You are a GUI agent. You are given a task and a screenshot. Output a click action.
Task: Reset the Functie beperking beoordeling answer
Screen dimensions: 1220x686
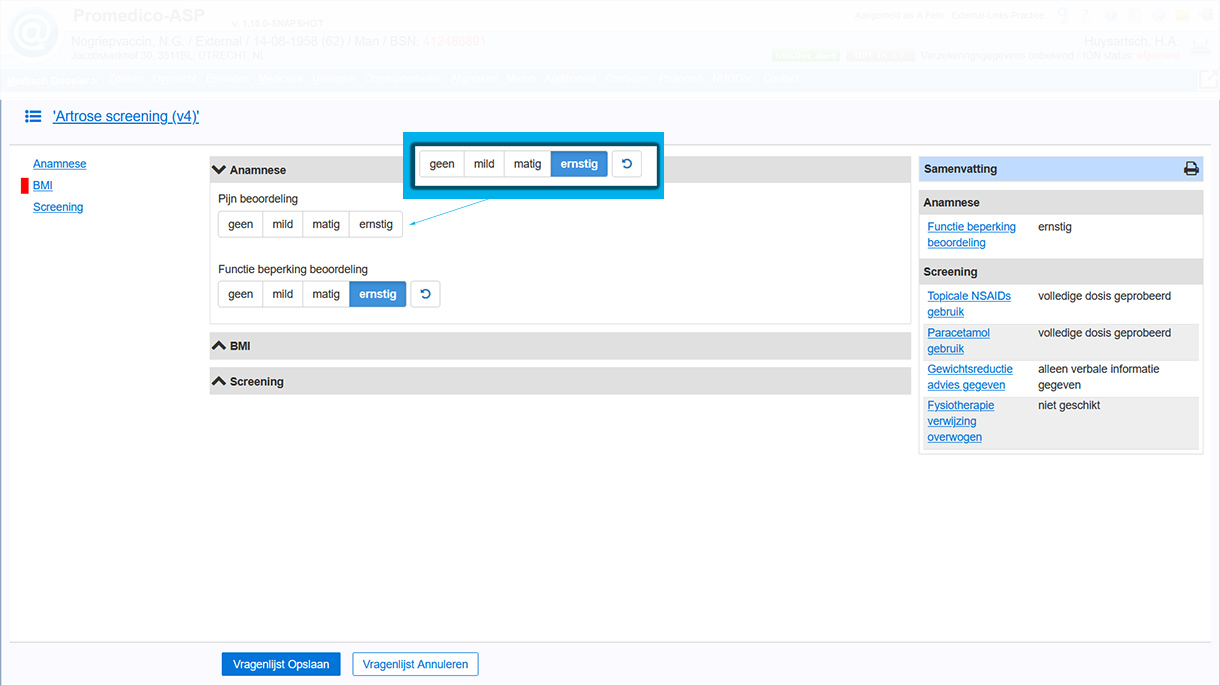coord(425,294)
